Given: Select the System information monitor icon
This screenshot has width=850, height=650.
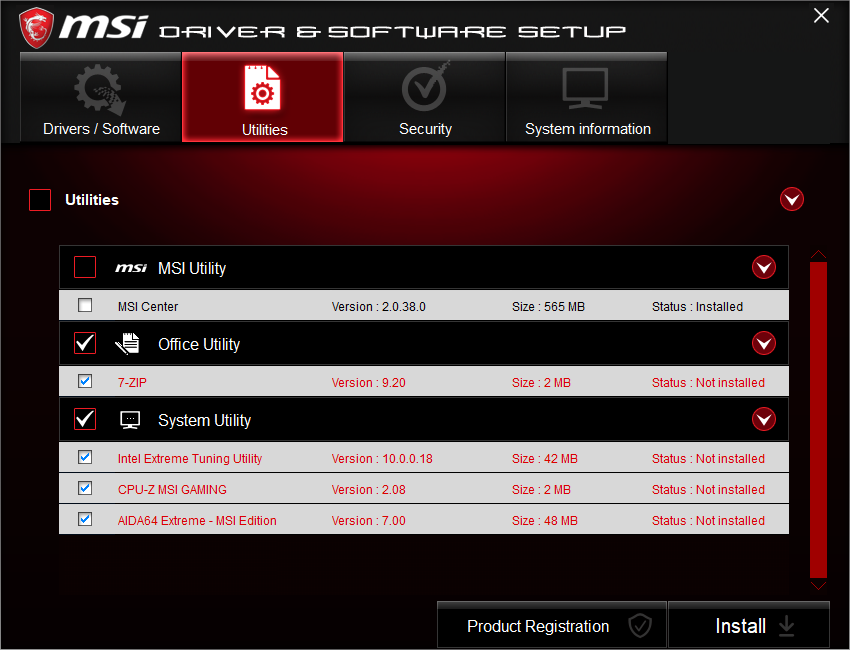Looking at the screenshot, I should 587,88.
